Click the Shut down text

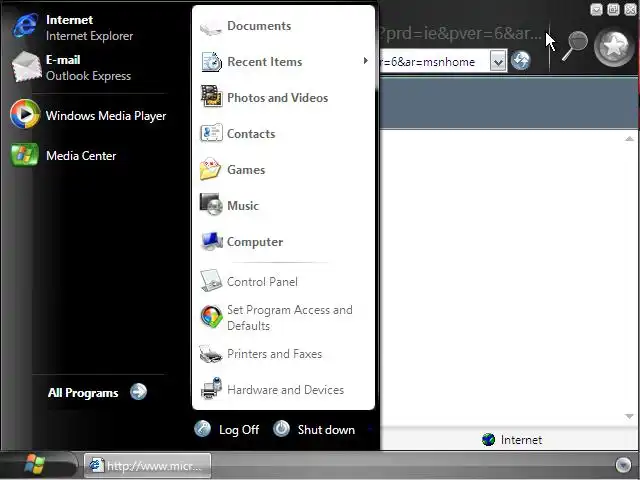point(326,430)
